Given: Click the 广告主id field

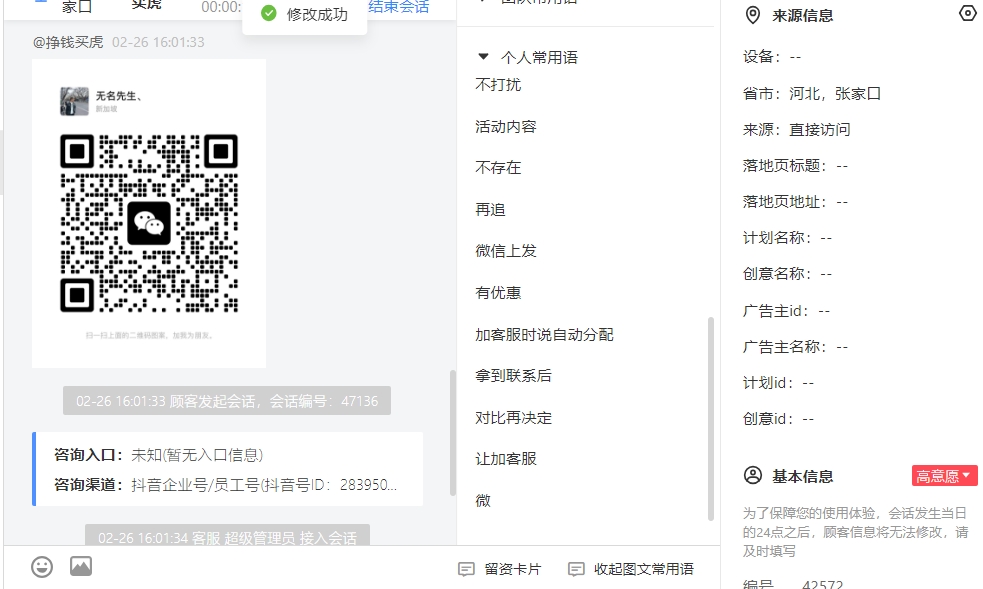Looking at the screenshot, I should click(786, 310).
